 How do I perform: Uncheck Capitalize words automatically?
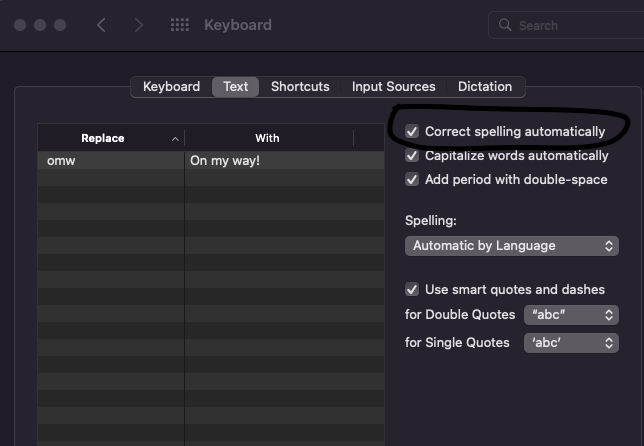point(412,156)
